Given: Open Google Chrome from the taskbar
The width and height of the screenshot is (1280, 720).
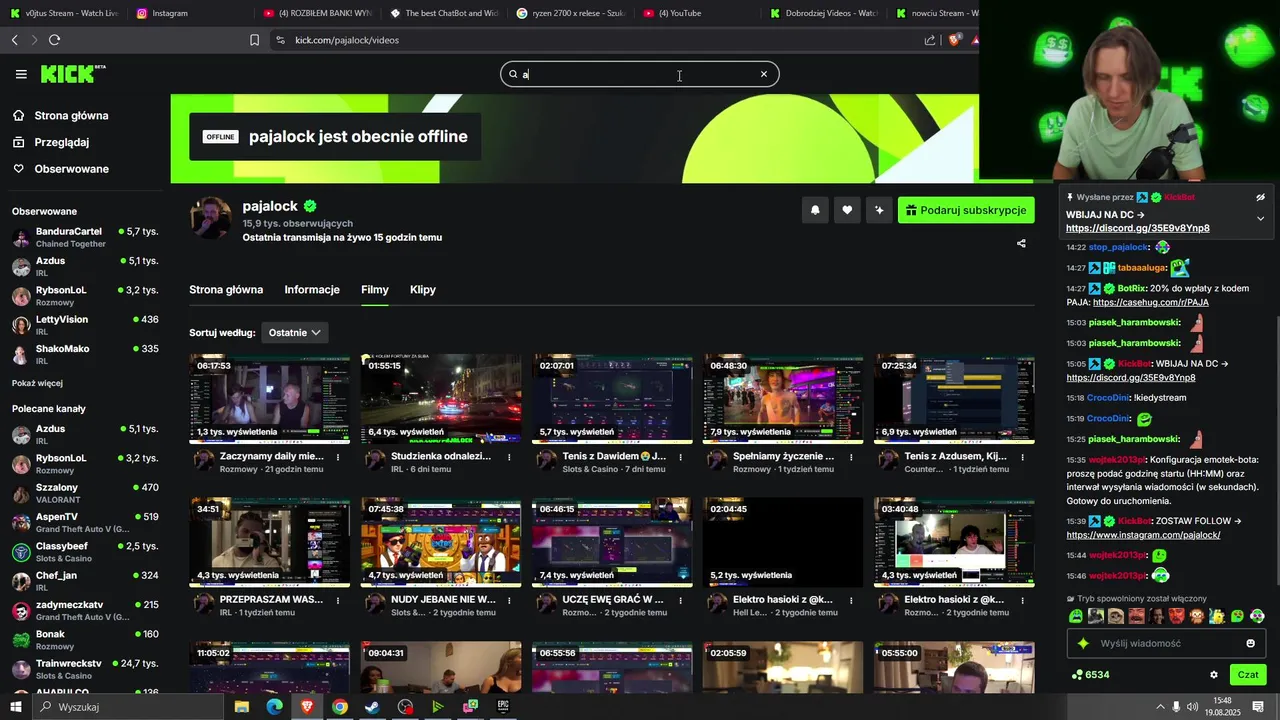Looking at the screenshot, I should pyautogui.click(x=340, y=707).
